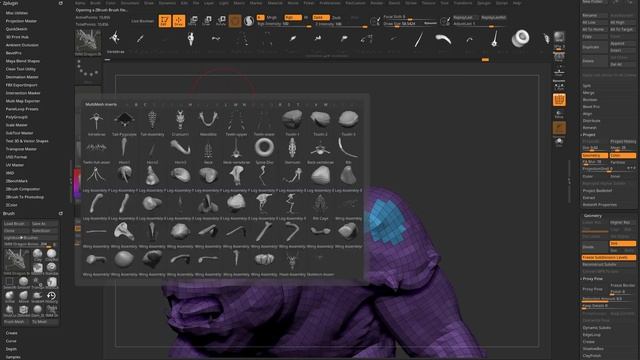The width and height of the screenshot is (640, 360).
Task: Pick the Skeleton Assem insert mesh
Action: 320,263
